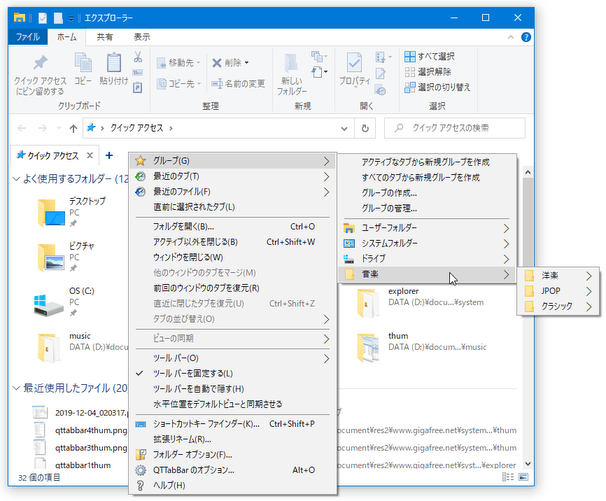
Task: Click 名前の変更 button
Action: [x=238, y=84]
